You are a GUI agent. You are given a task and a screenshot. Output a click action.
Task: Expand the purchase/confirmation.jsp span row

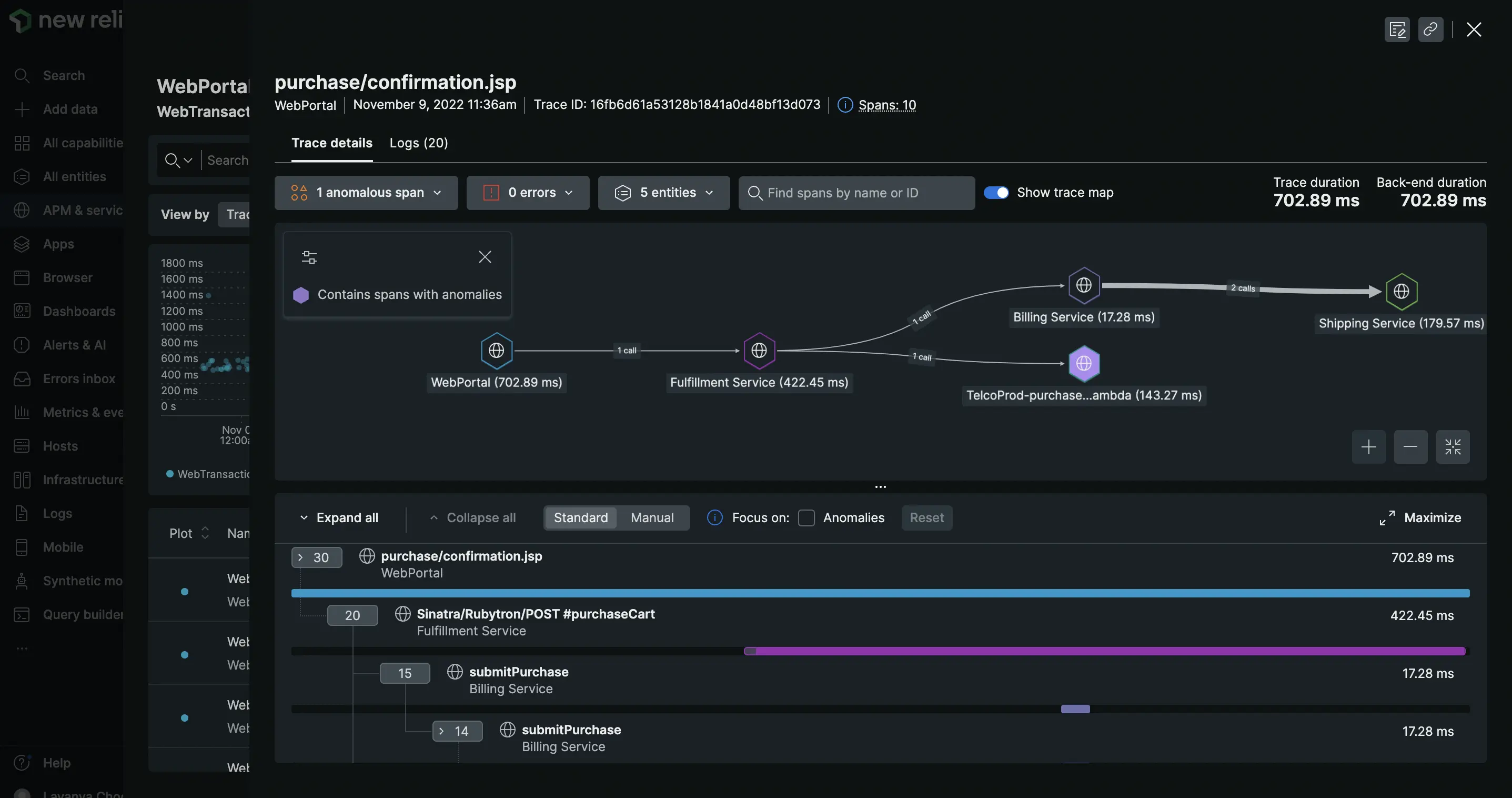[x=298, y=557]
